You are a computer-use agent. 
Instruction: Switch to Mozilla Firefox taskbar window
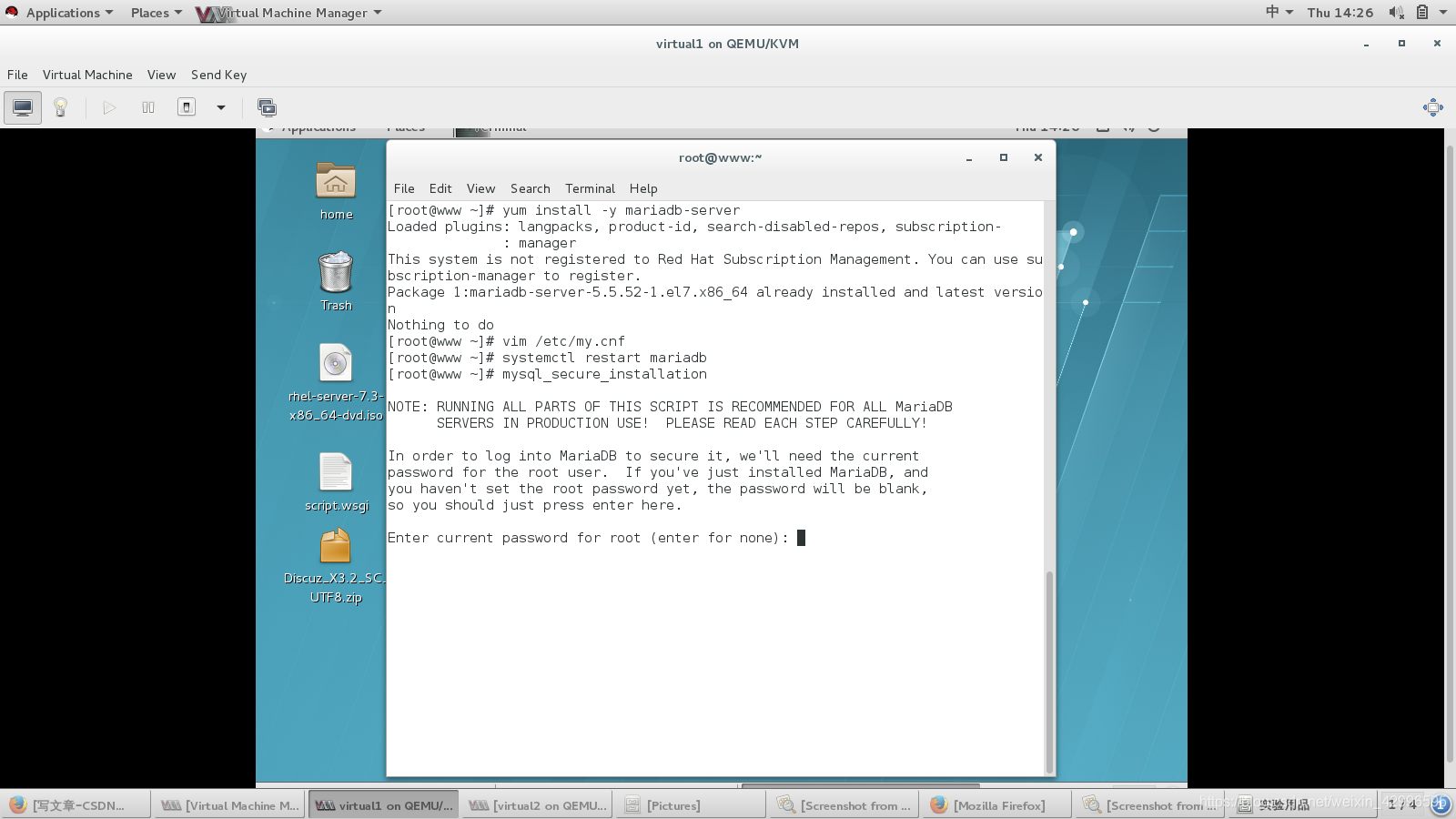[996, 805]
